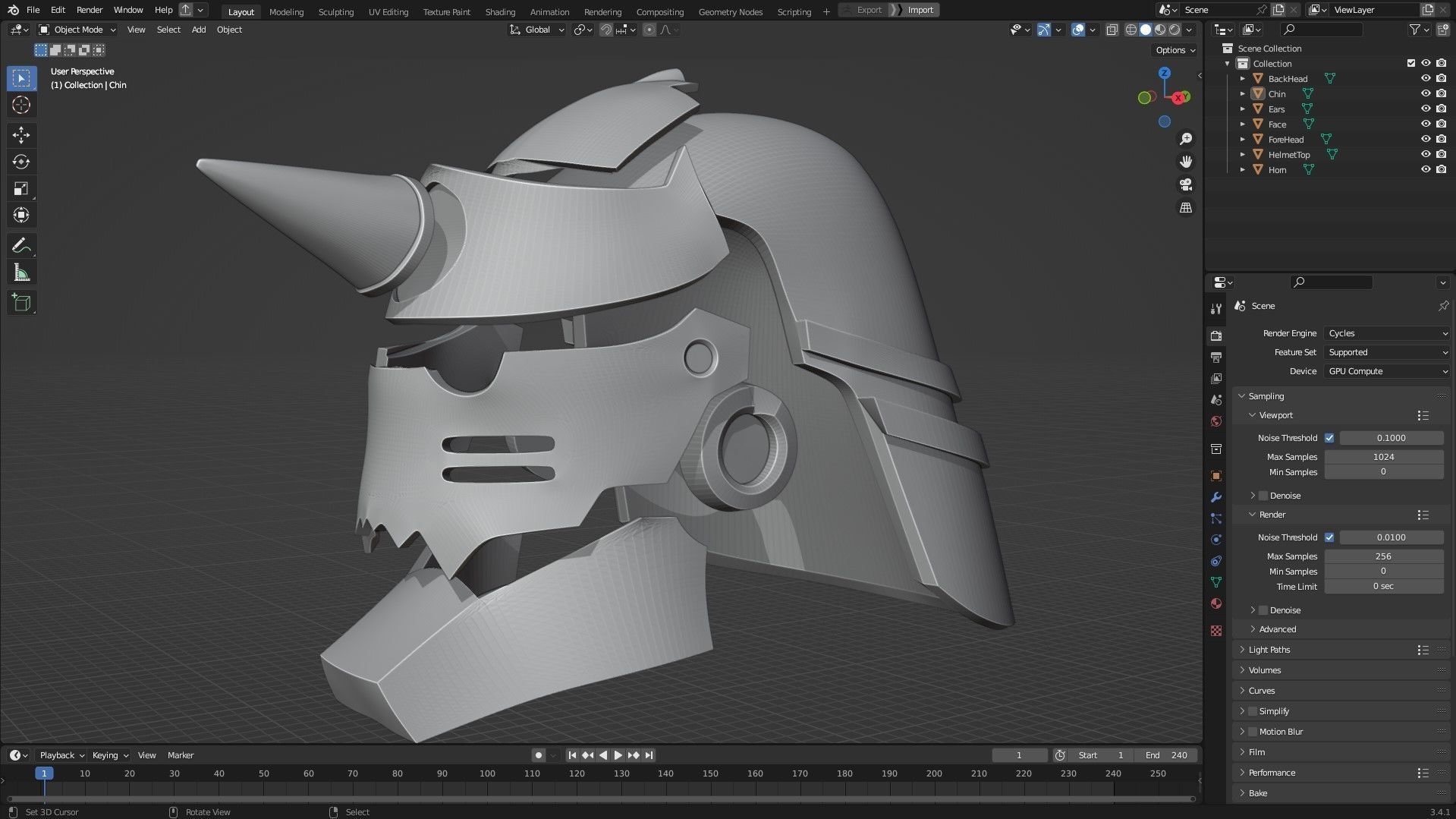Open the Outliner filter funnel icon
The width and height of the screenshot is (1456, 819).
[1415, 30]
